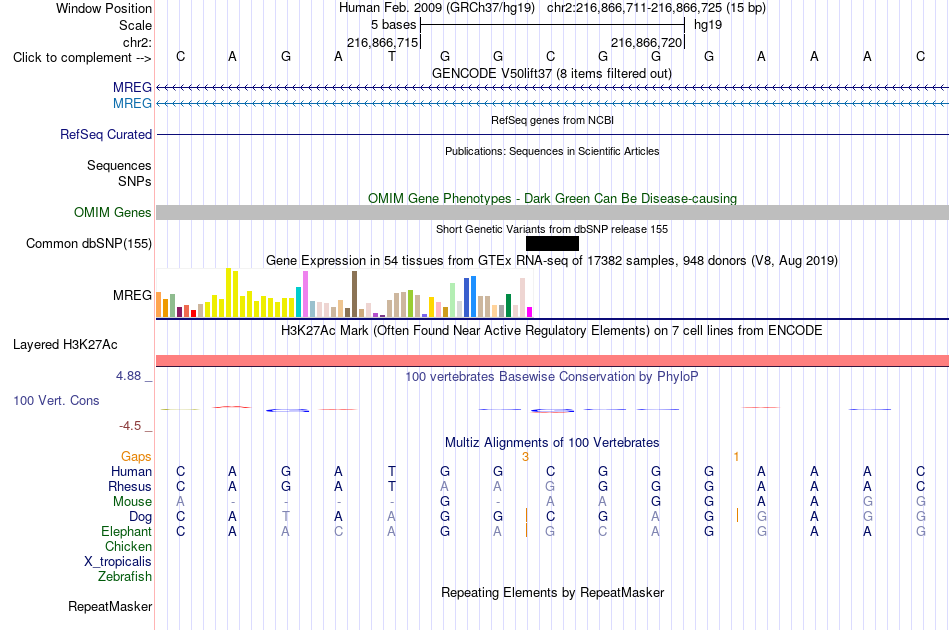Click the 216,866,715 ruler coordinate
Screen dimensions: 950x630
pos(382,42)
